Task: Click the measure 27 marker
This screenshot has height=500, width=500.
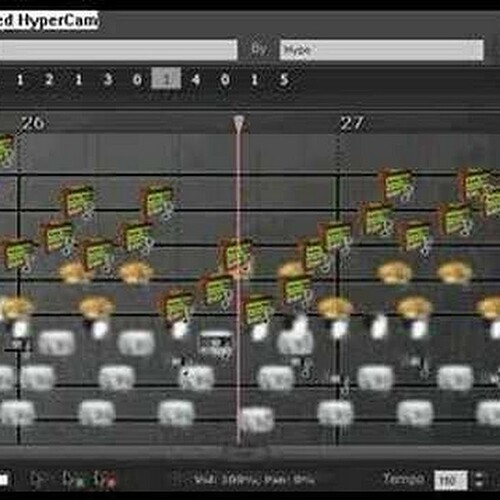Action: (x=351, y=123)
